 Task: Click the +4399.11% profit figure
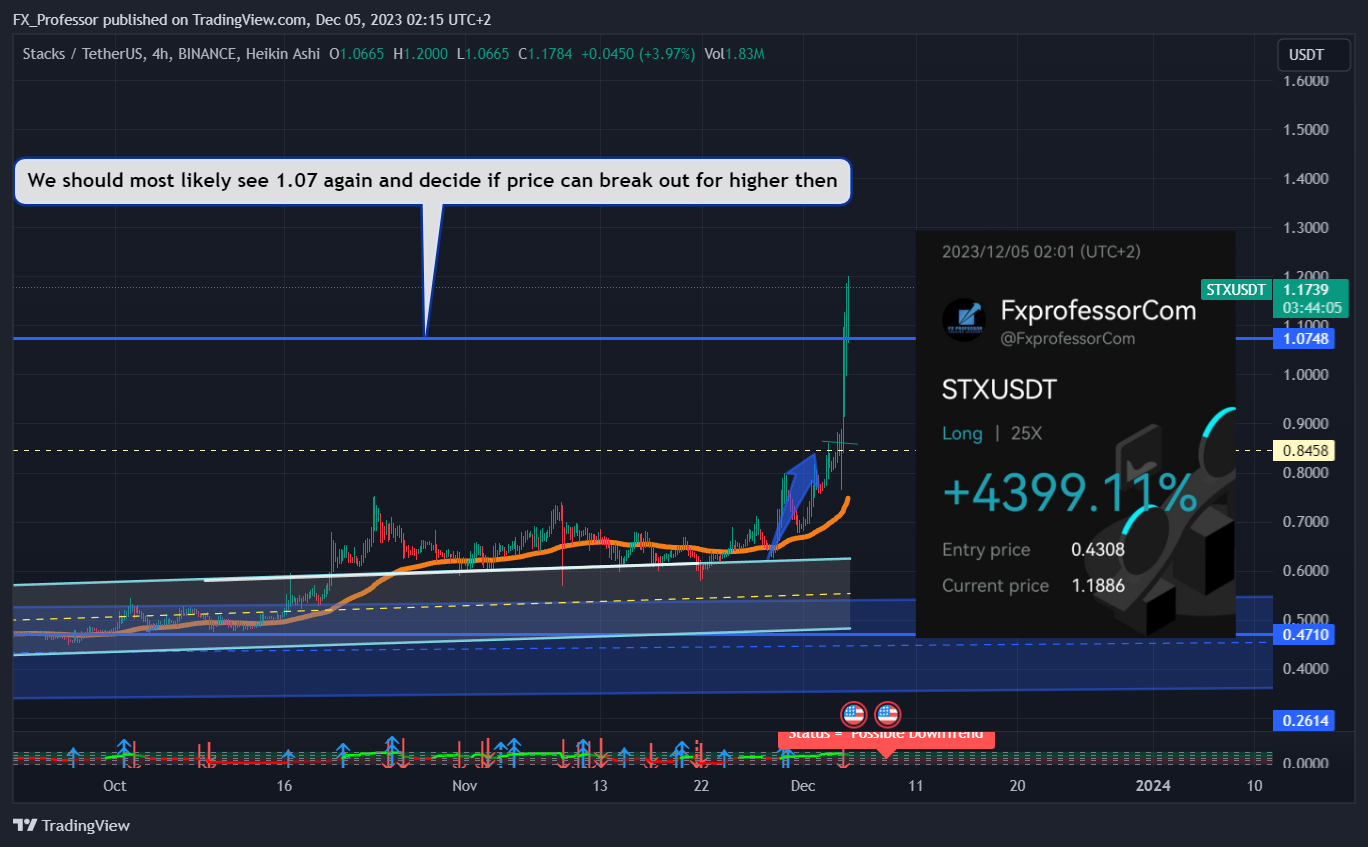1069,495
